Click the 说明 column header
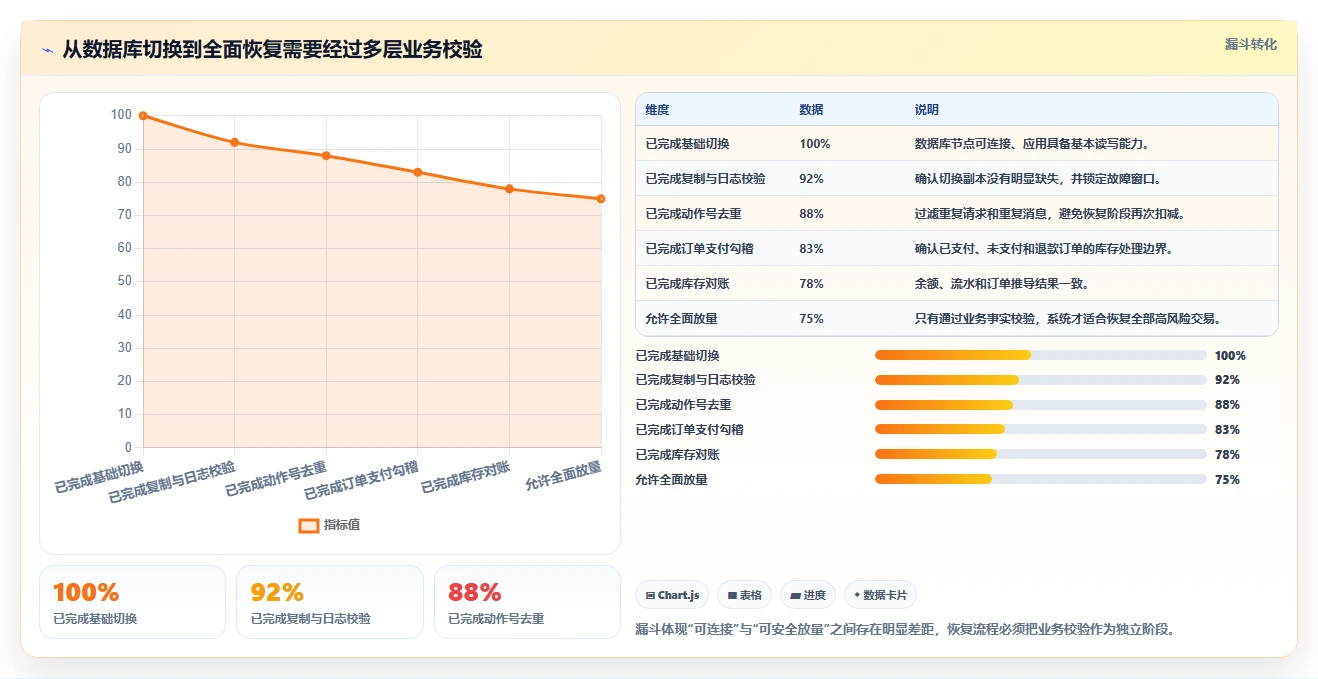Screen dimensions: 1318x679 [x=927, y=110]
